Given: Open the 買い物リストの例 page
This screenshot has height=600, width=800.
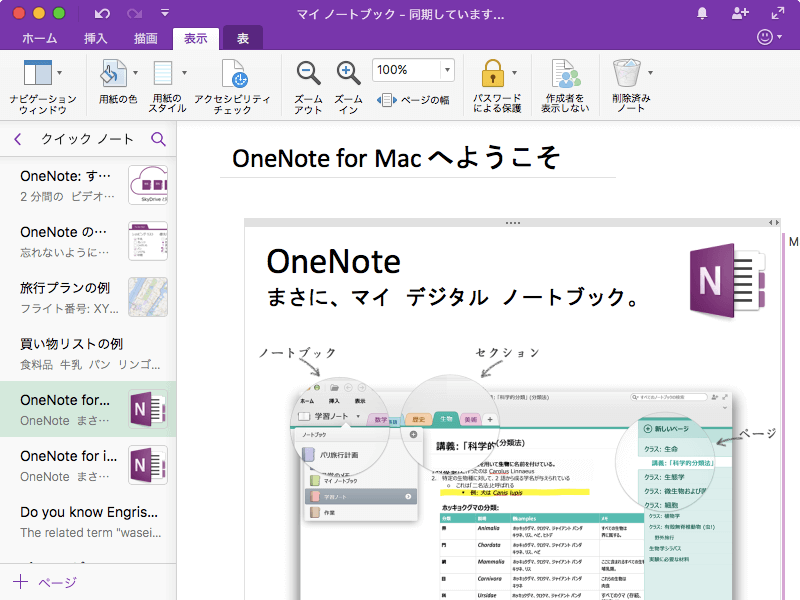Looking at the screenshot, I should (x=88, y=353).
